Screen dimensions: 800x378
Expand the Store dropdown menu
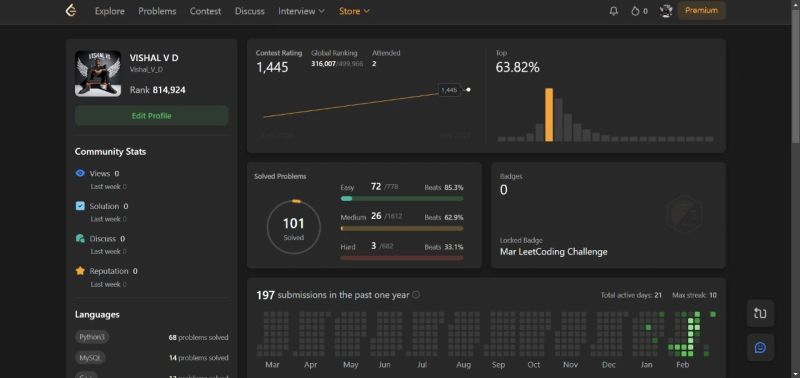pyautogui.click(x=354, y=11)
